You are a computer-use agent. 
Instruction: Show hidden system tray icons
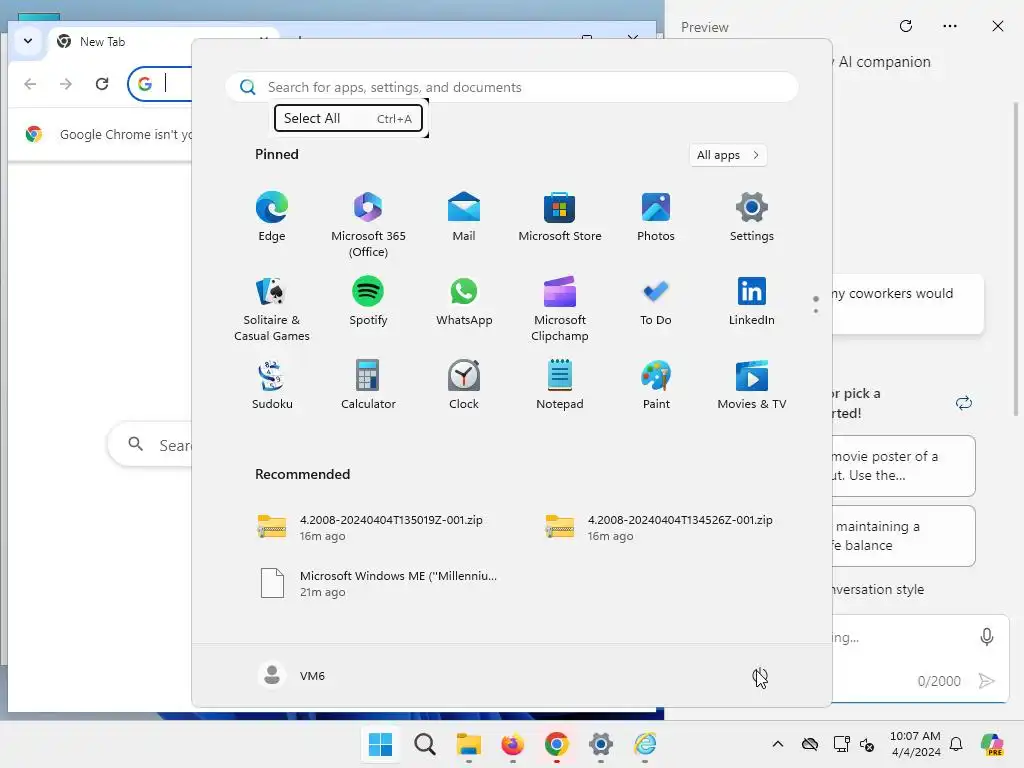pyautogui.click(x=778, y=744)
